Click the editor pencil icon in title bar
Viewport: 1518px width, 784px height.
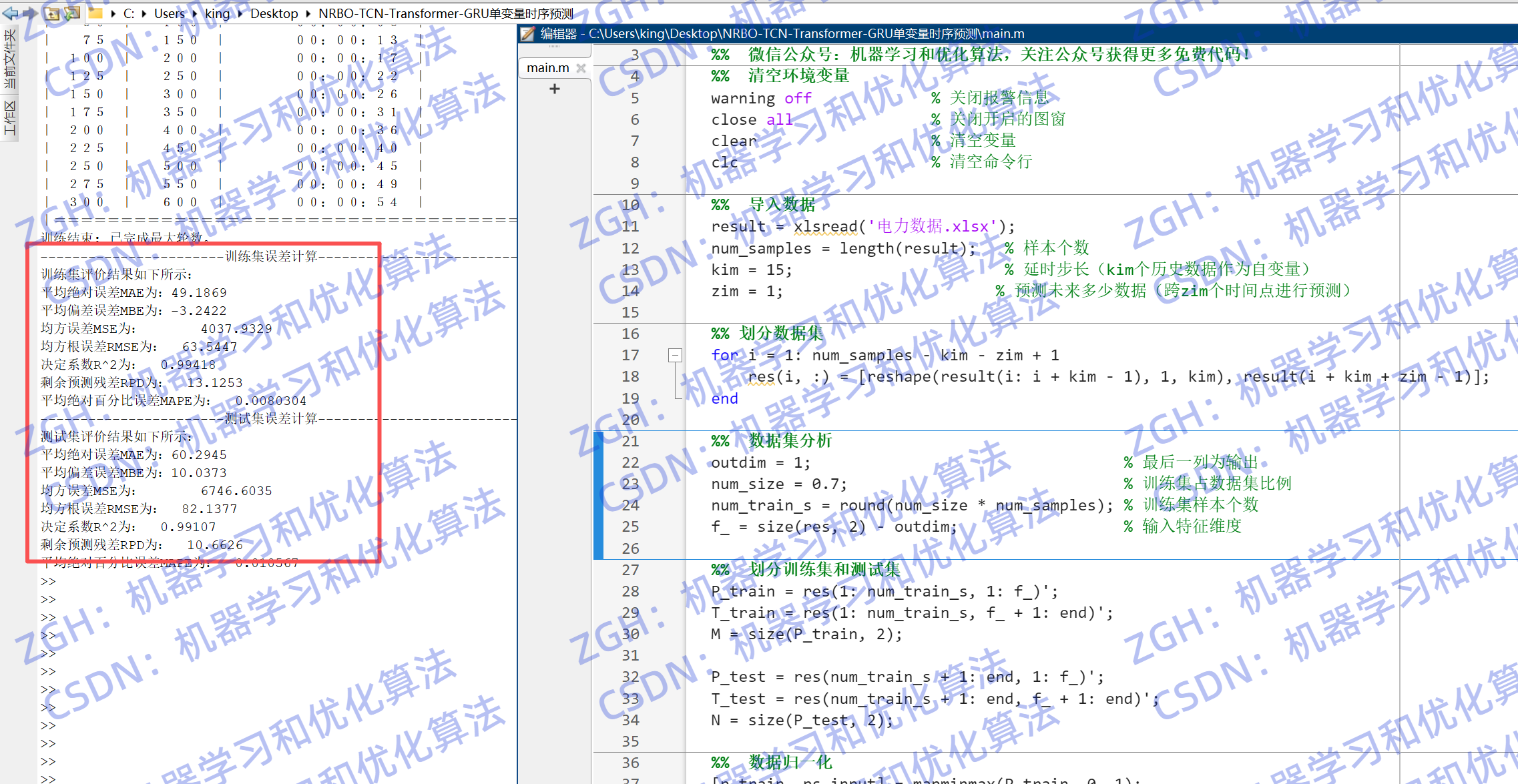(x=527, y=34)
